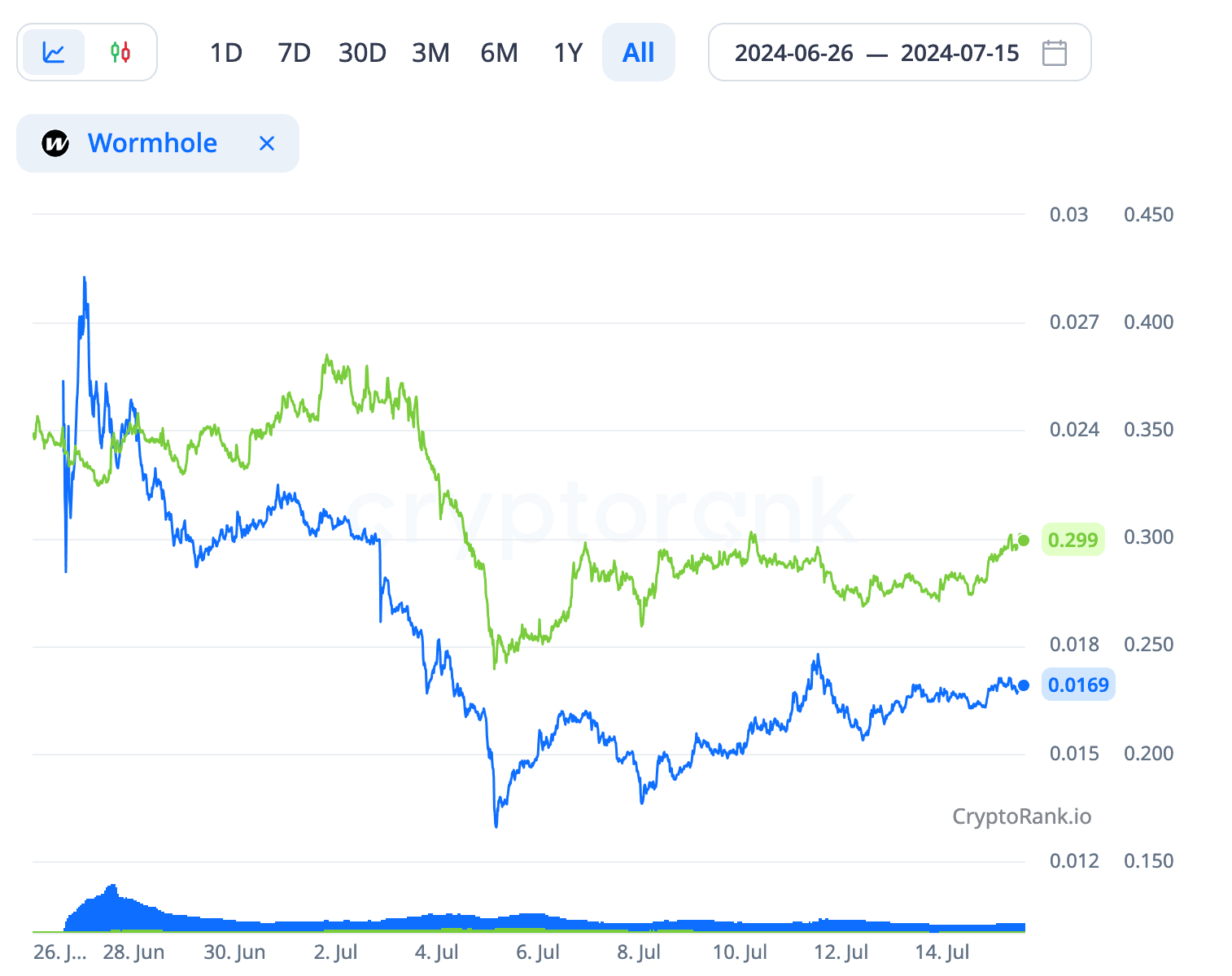This screenshot has height=976, width=1232.
Task: Switch to candlestick chart view
Action: [x=120, y=53]
